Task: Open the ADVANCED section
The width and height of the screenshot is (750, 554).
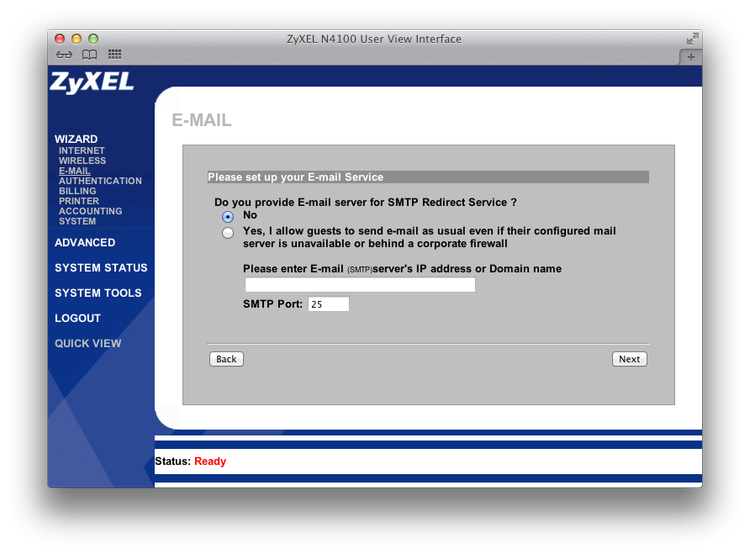Action: pos(85,243)
